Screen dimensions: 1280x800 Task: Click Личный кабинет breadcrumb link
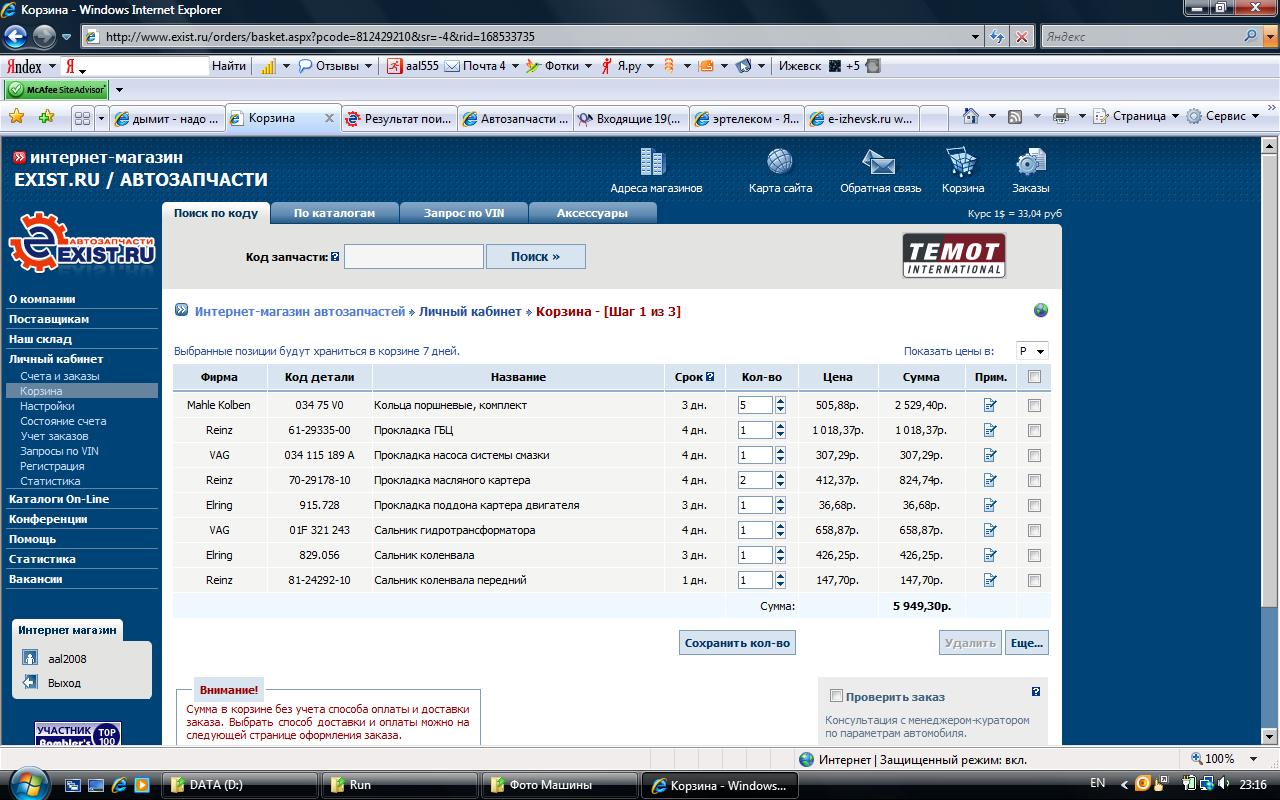pyautogui.click(x=470, y=312)
